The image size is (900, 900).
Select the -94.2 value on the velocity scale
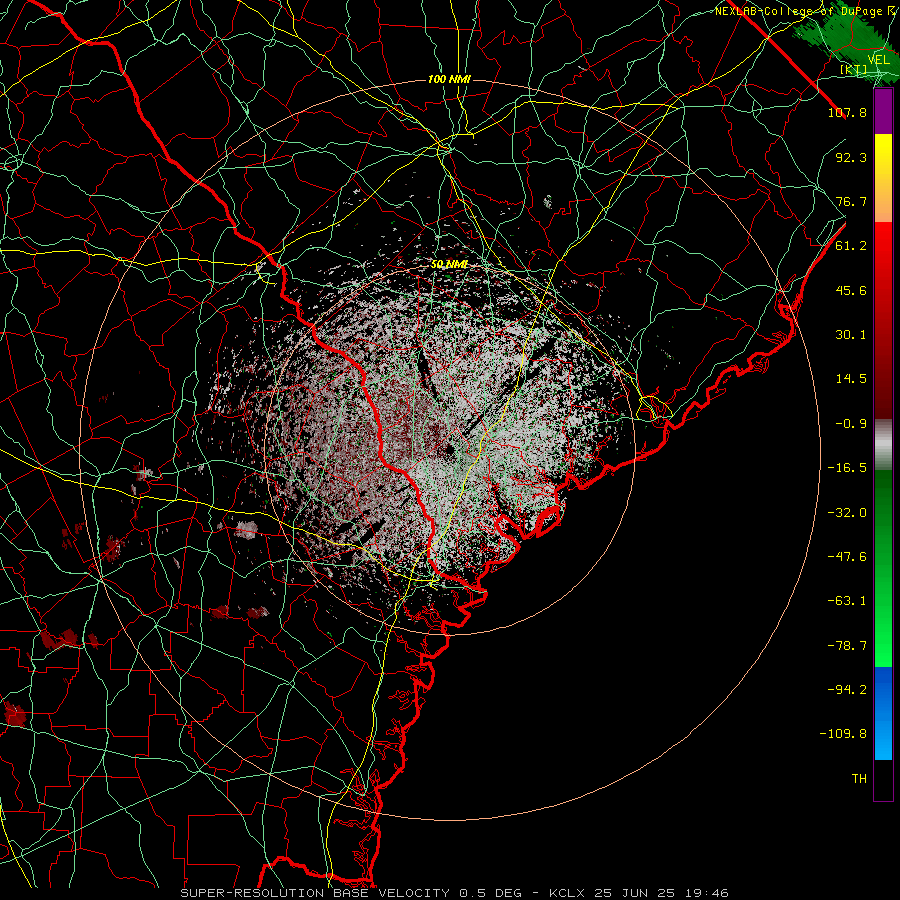click(x=847, y=690)
